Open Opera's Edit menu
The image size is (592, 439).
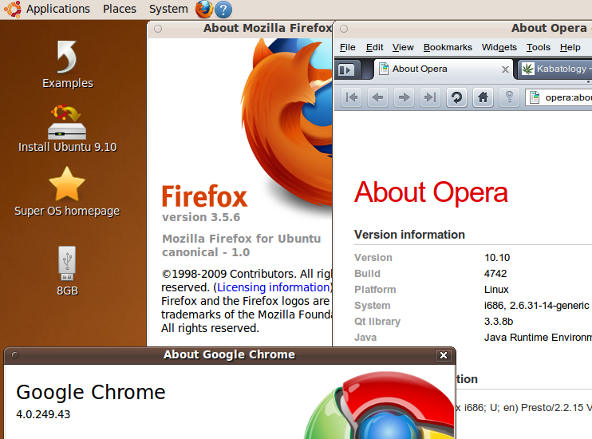(x=375, y=47)
